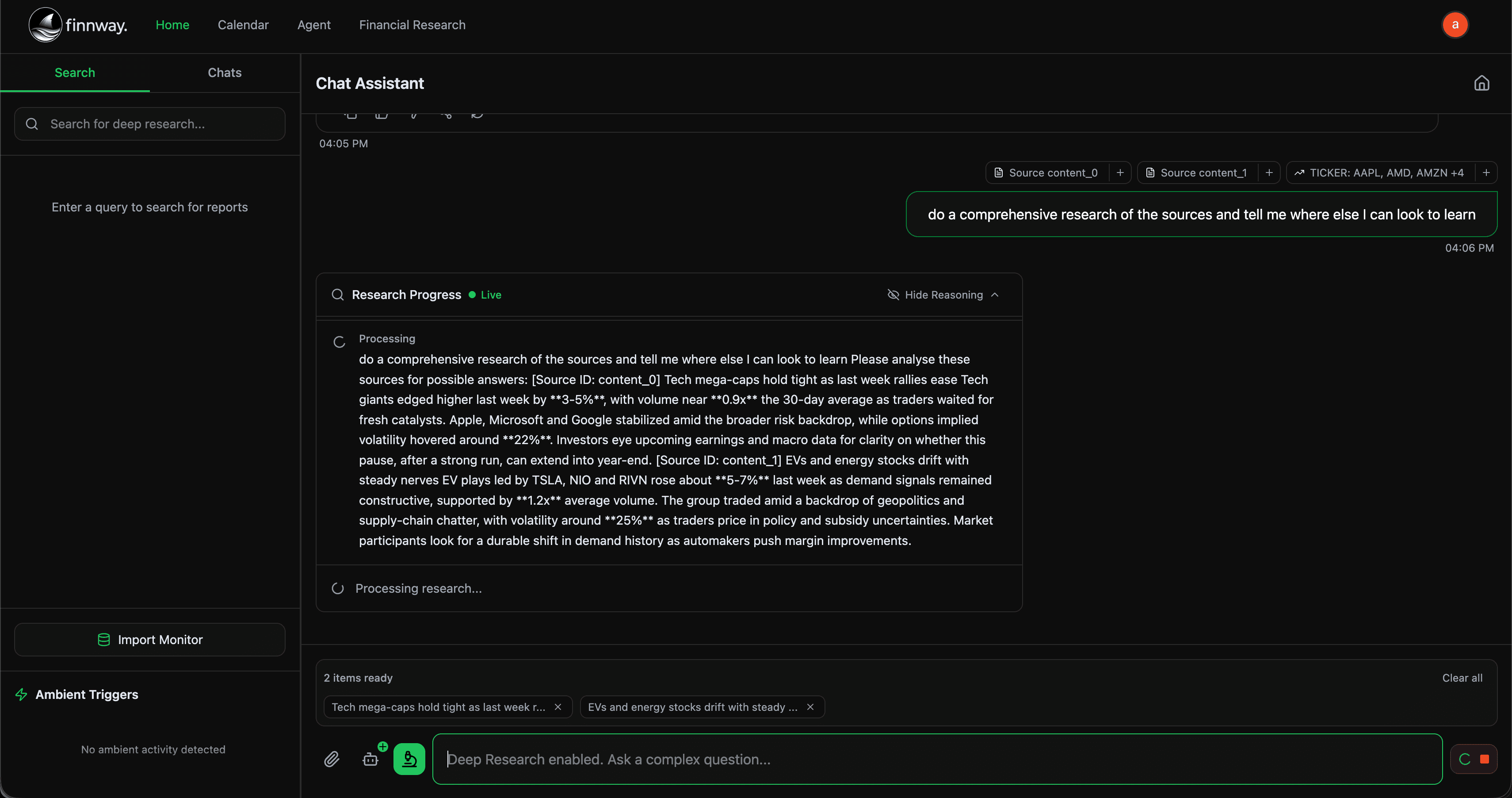The image size is (1512, 798).
Task: Expand Source content_0 with plus button
Action: tap(1120, 173)
